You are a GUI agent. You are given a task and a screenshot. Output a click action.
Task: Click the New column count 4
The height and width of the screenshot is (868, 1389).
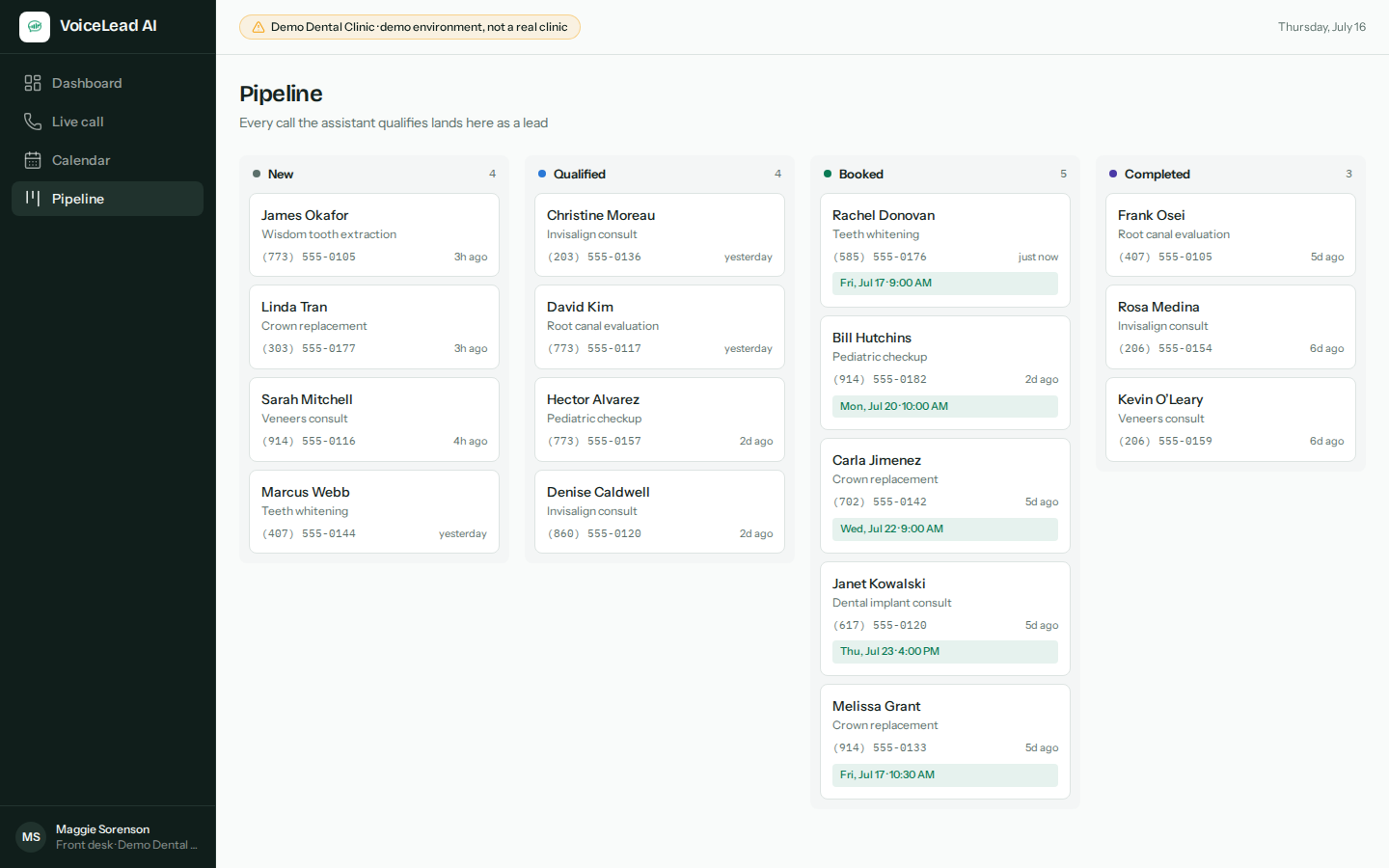pyautogui.click(x=492, y=174)
